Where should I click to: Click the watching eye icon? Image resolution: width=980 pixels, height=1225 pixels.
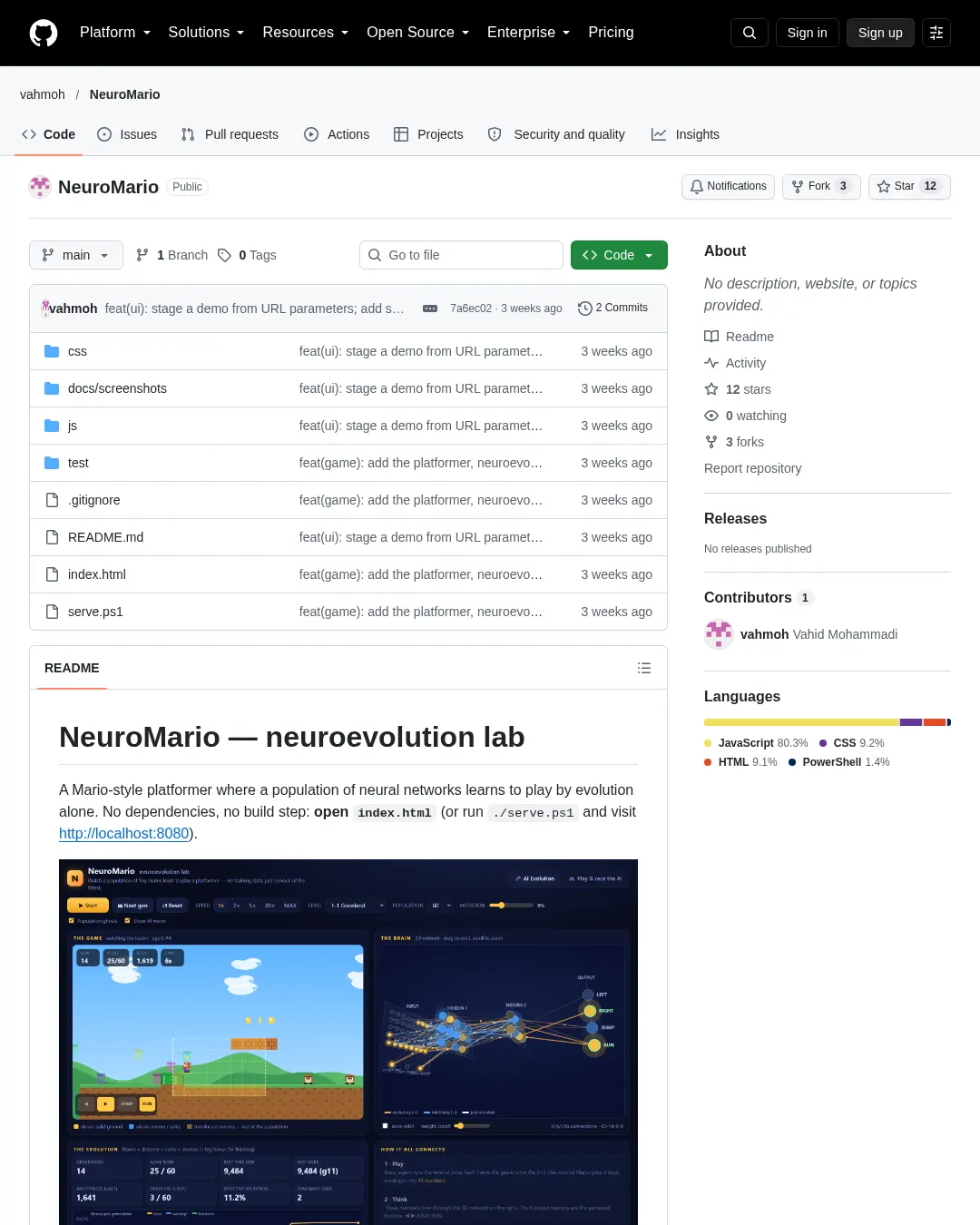tap(711, 416)
